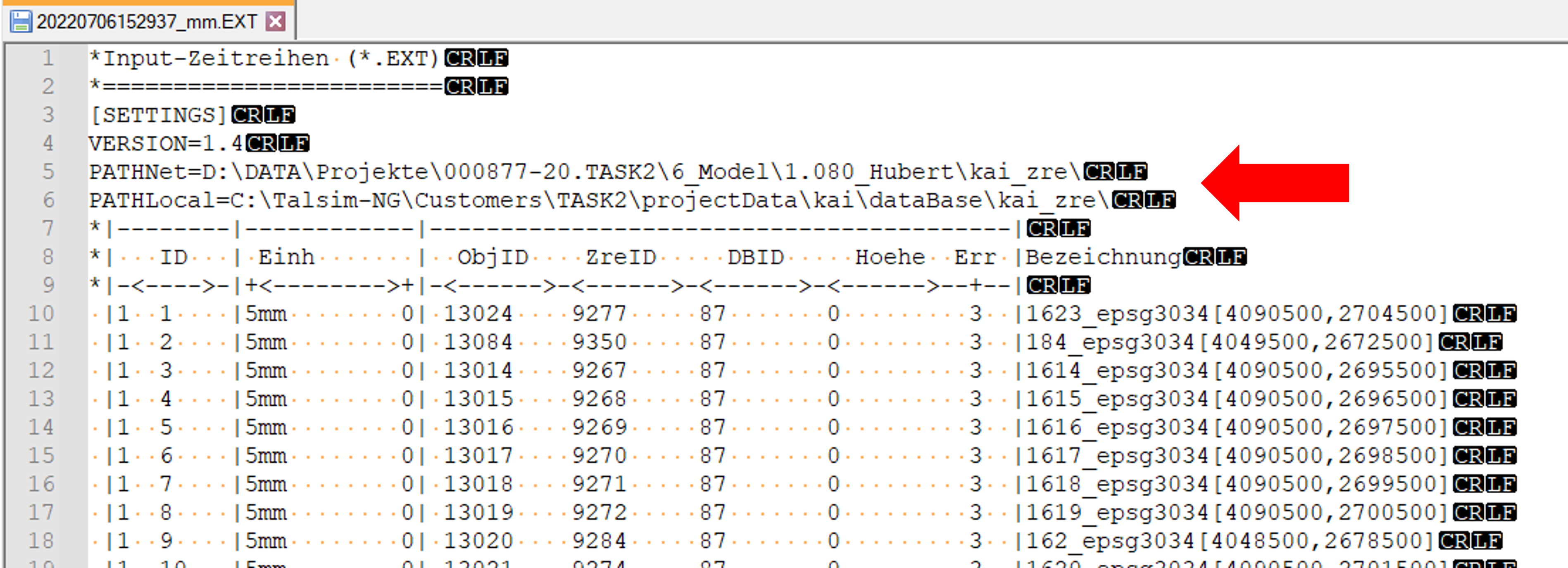This screenshot has height=568, width=1568.
Task: Click line number 5 in the margin
Action: pyautogui.click(x=48, y=172)
